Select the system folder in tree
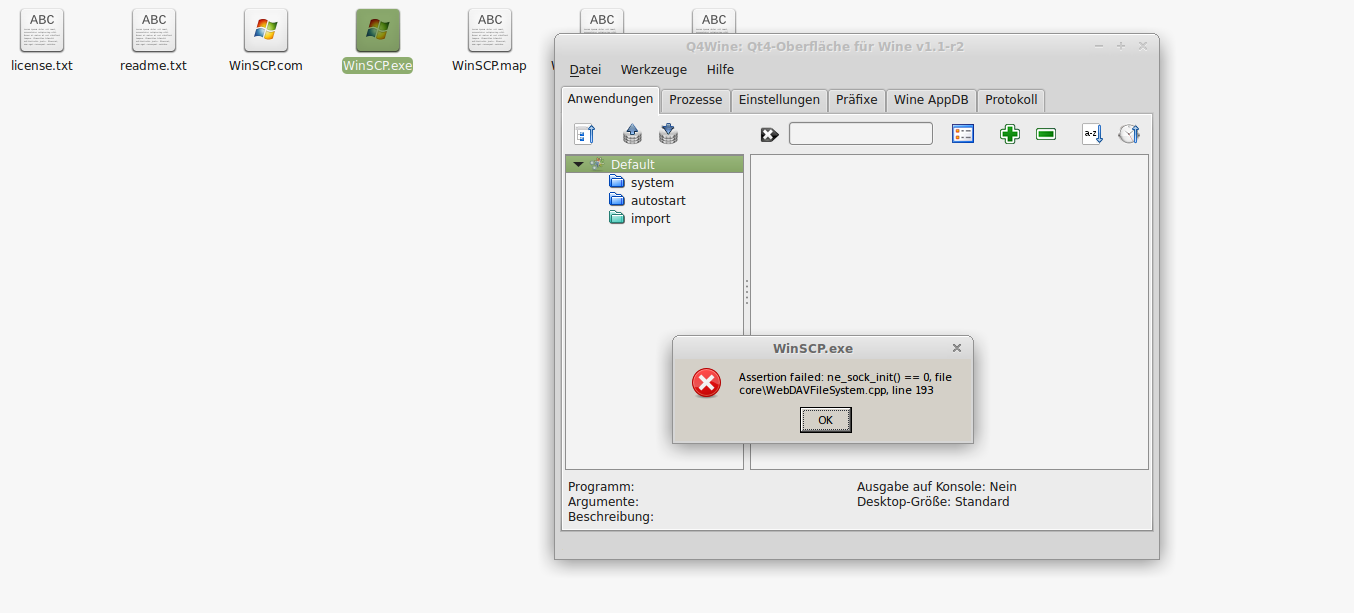 click(x=651, y=183)
